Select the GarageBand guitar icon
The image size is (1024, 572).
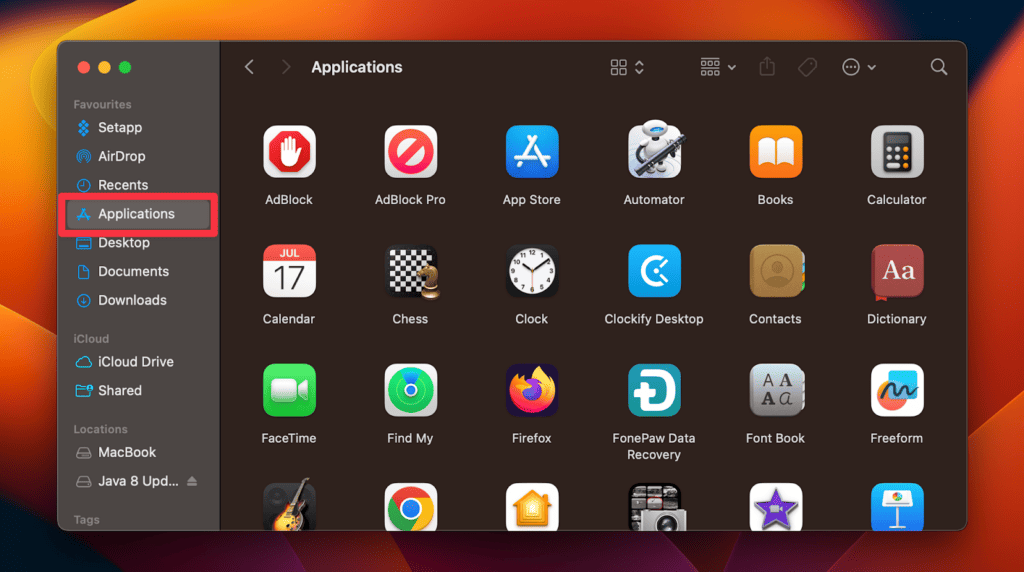(x=289, y=505)
